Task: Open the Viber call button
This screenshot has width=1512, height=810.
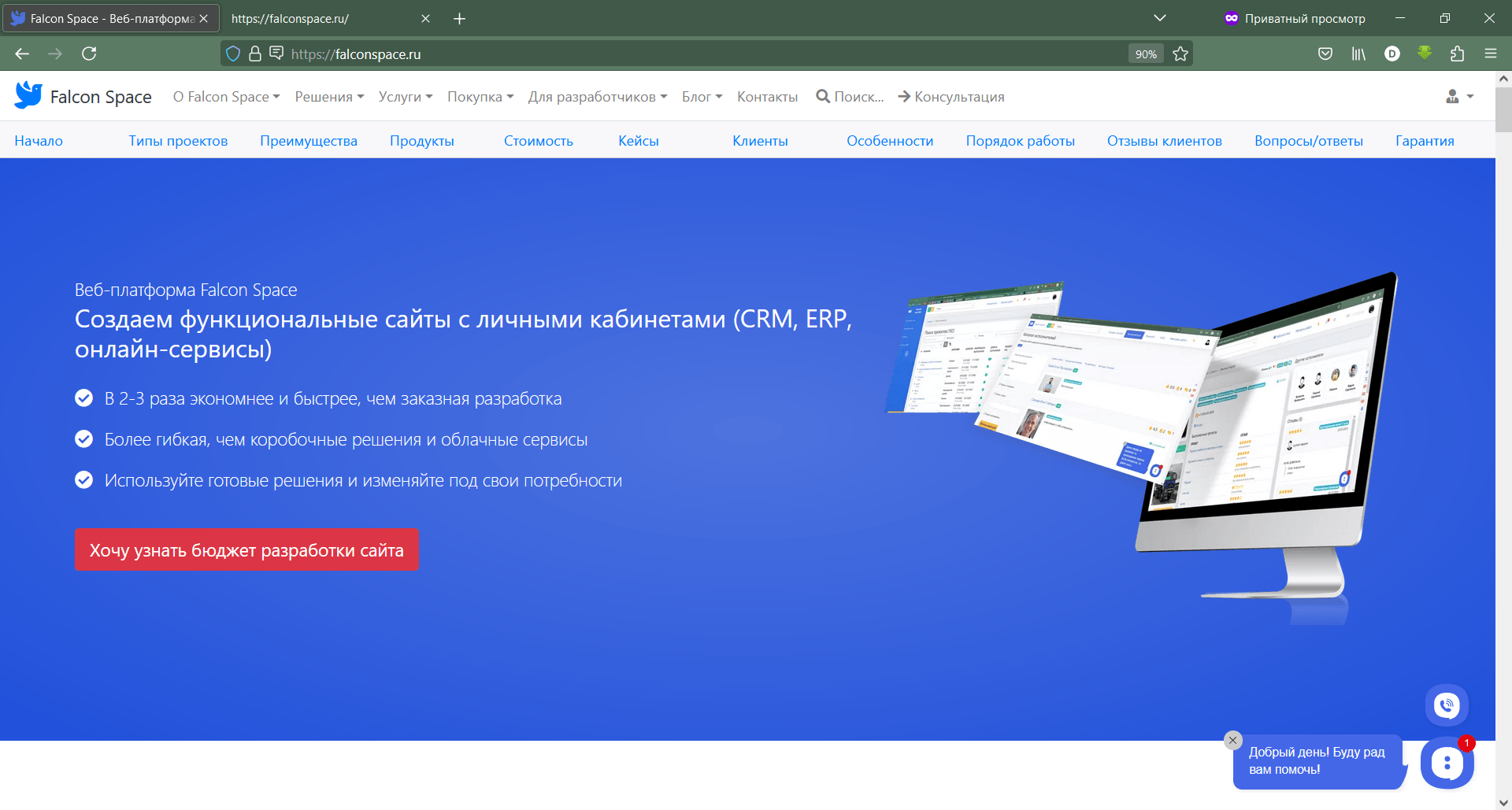Action: click(x=1447, y=705)
